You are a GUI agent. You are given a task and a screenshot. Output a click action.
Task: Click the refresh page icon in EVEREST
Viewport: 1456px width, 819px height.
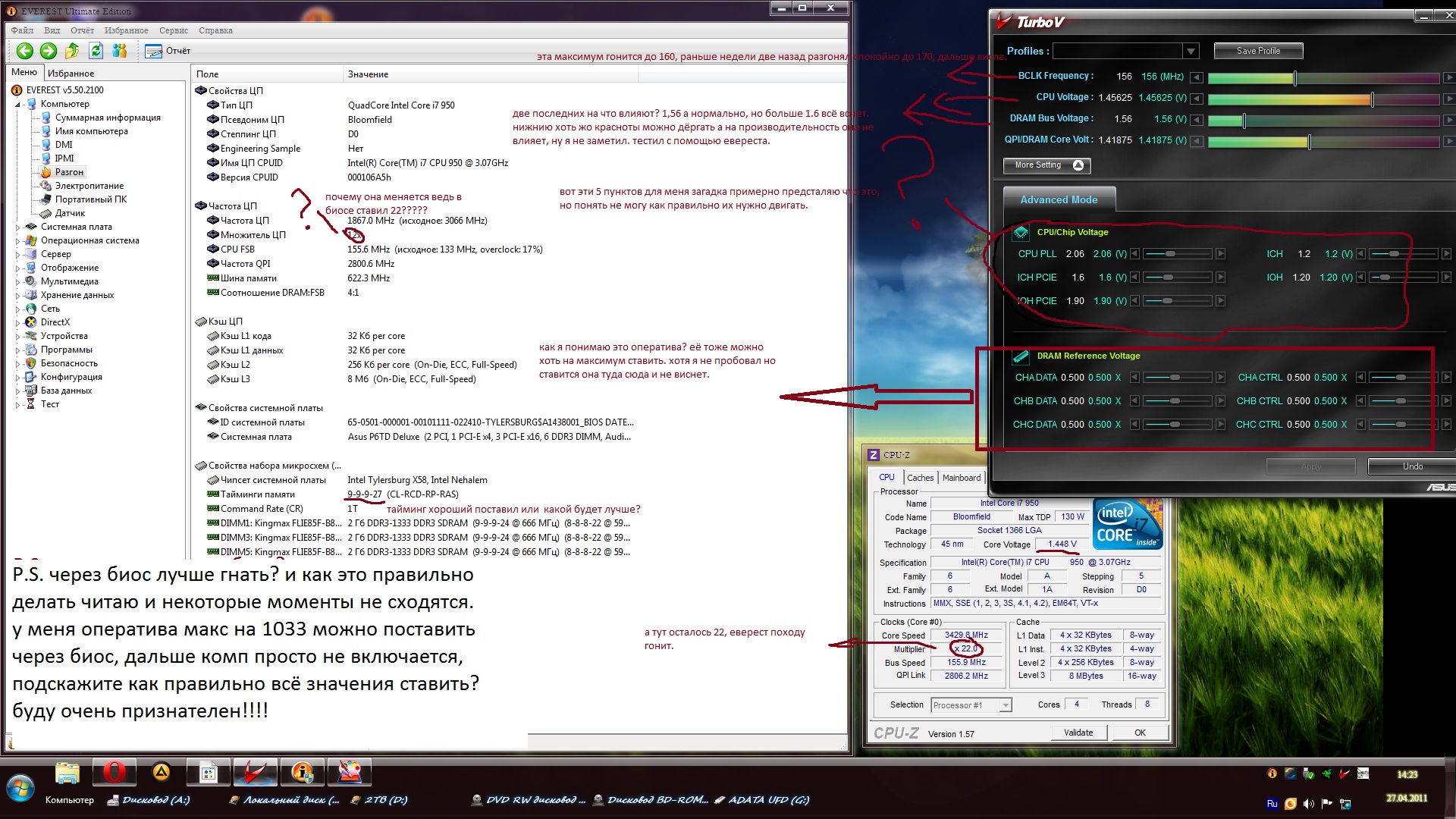click(96, 51)
